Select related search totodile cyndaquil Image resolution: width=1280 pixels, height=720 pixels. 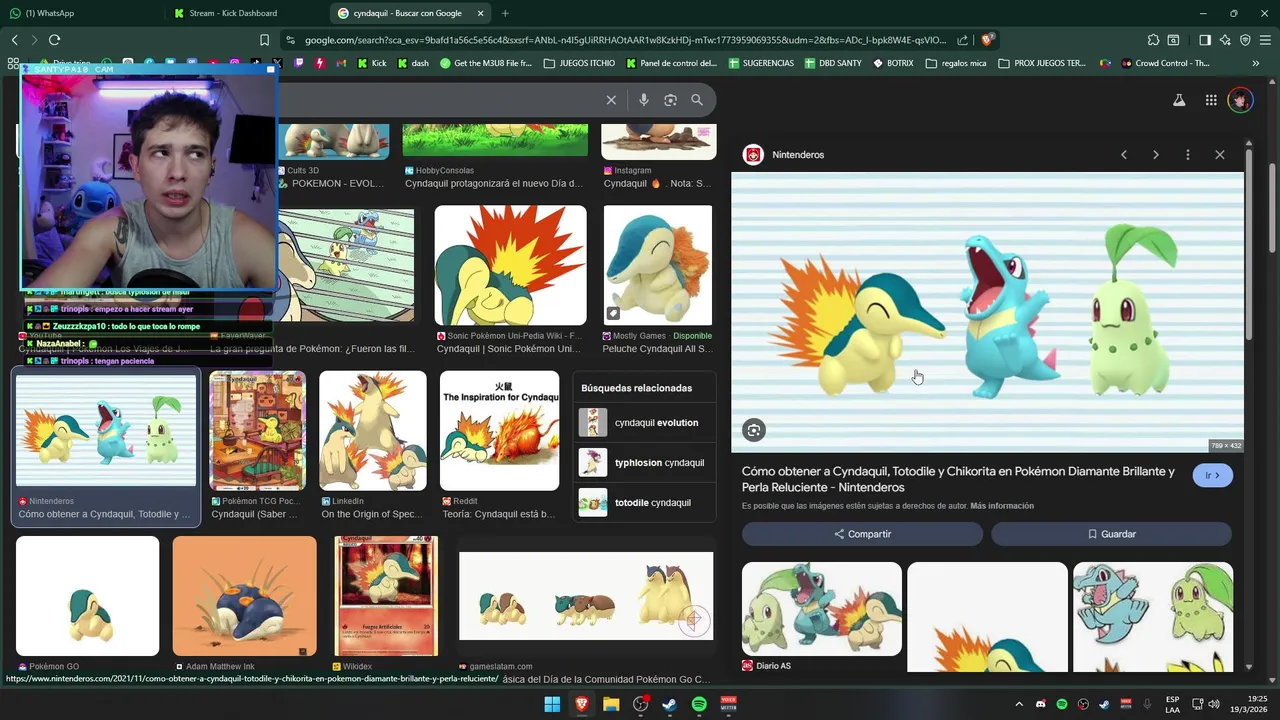[647, 502]
